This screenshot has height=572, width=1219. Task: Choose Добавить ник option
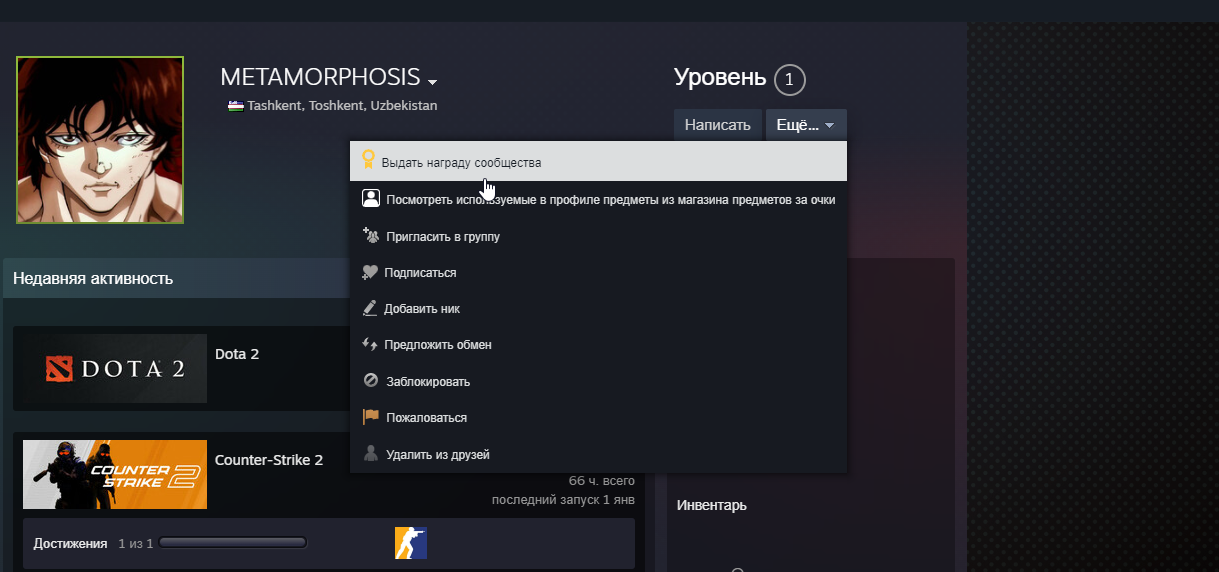click(598, 308)
